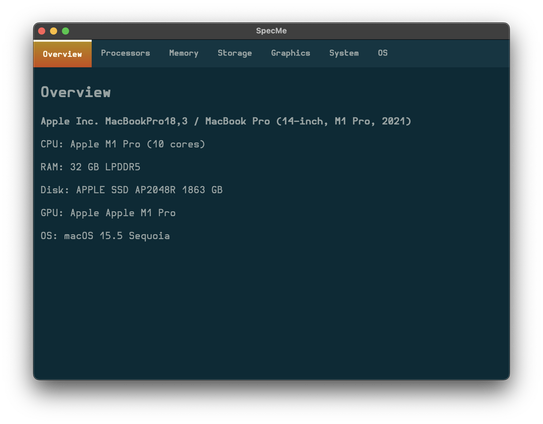Switch to the OS tab
Image resolution: width=543 pixels, height=424 pixels.
click(x=382, y=53)
